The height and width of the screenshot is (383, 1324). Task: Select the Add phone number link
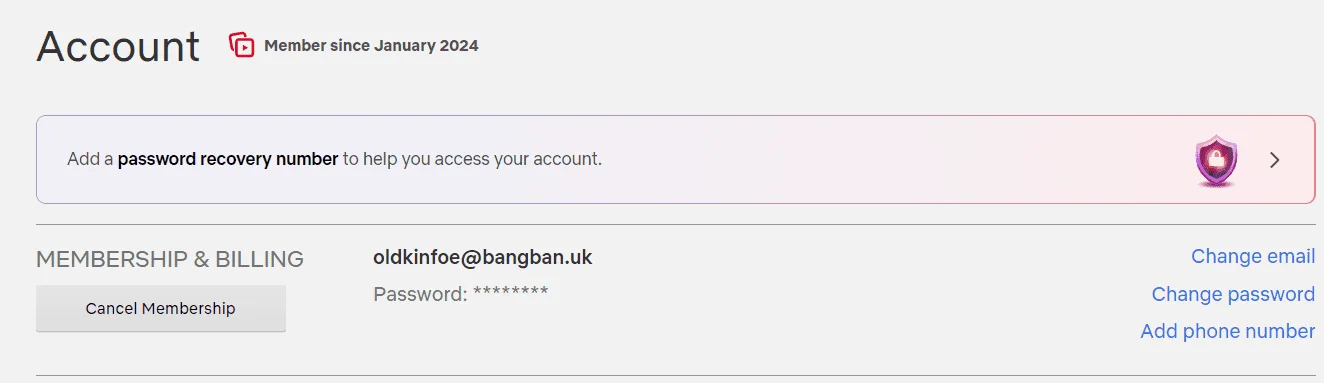coord(1227,331)
